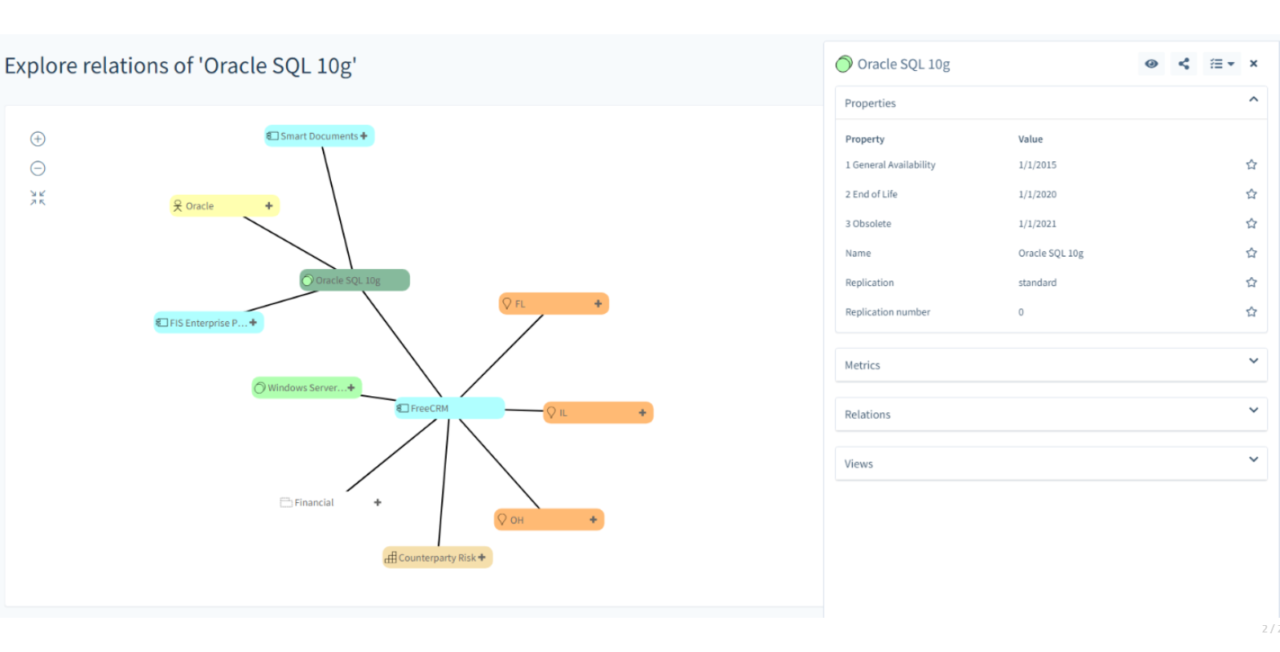Image resolution: width=1280 pixels, height=652 pixels.
Task: Star the General Availability property
Action: pyautogui.click(x=1251, y=165)
